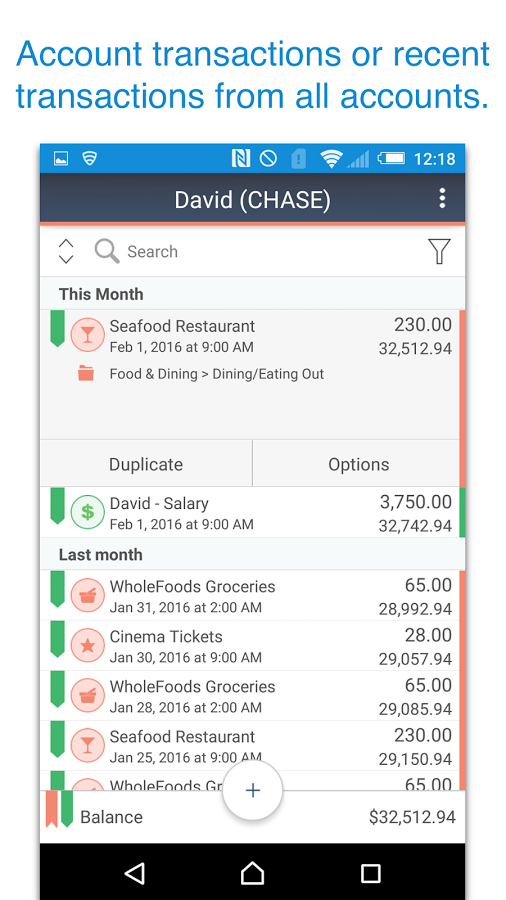Screen dimensions: 506x900
Task: Tap the green dollar Salary icon
Action: pyautogui.click(x=87, y=511)
